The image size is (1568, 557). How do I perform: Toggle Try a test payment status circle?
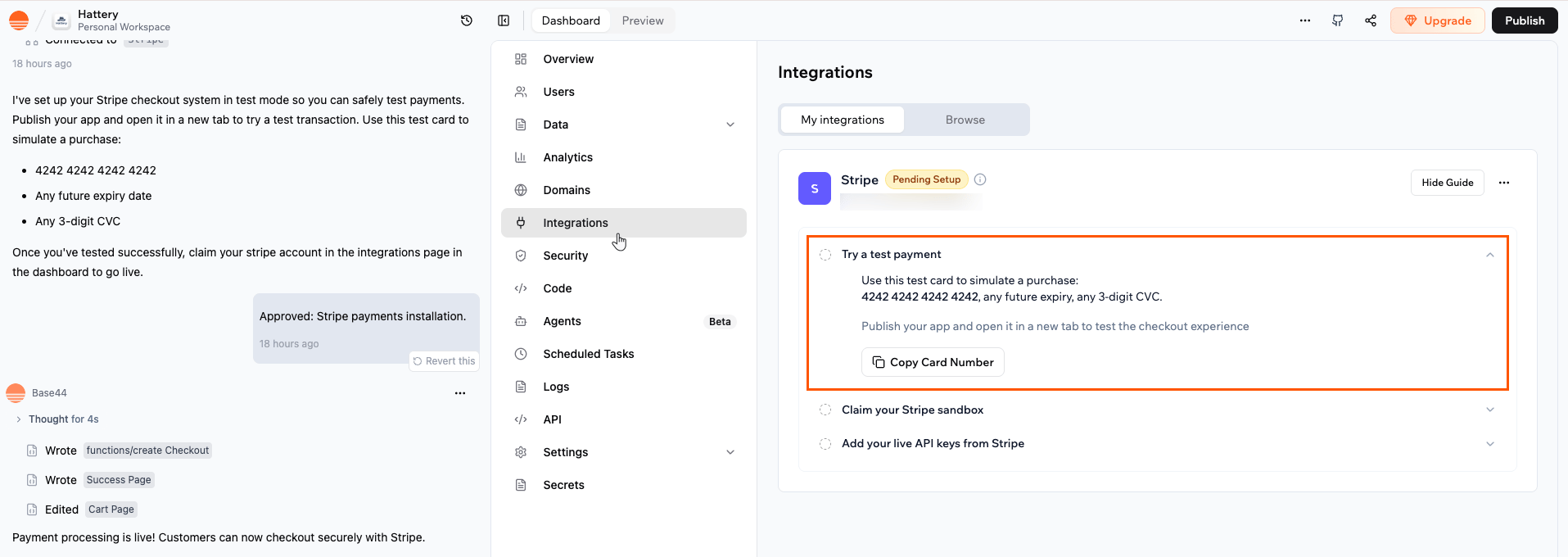825,255
